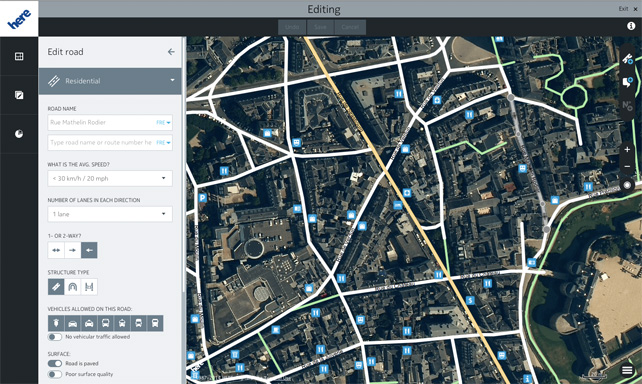The height and width of the screenshot is (384, 642).
Task: Open the pie chart statistics sidebar icon
Action: pyautogui.click(x=19, y=134)
